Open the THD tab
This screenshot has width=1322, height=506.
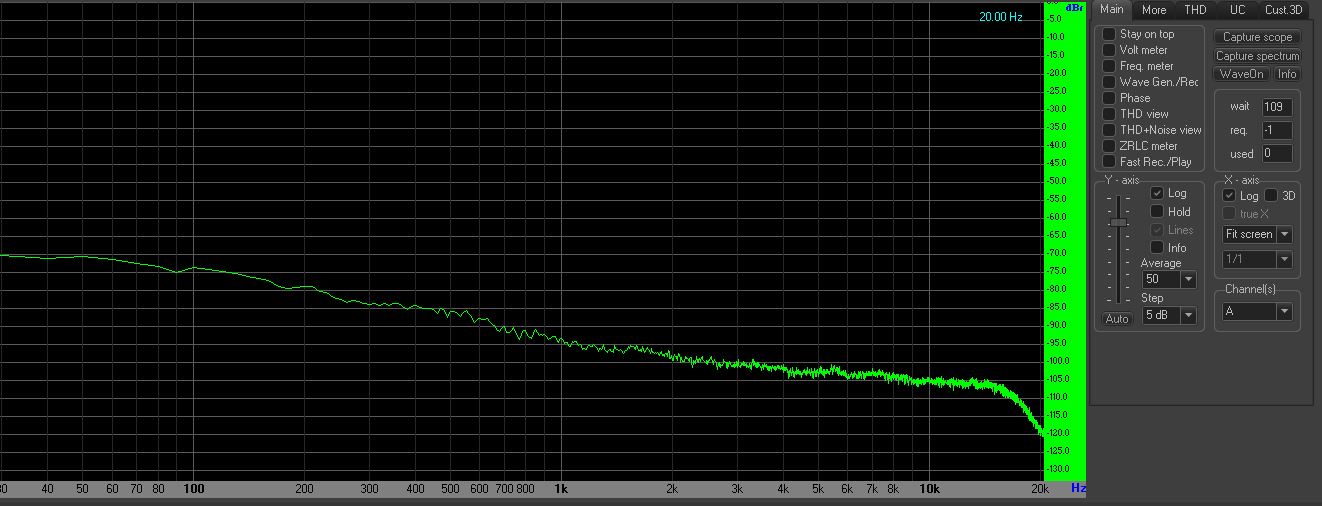1195,10
